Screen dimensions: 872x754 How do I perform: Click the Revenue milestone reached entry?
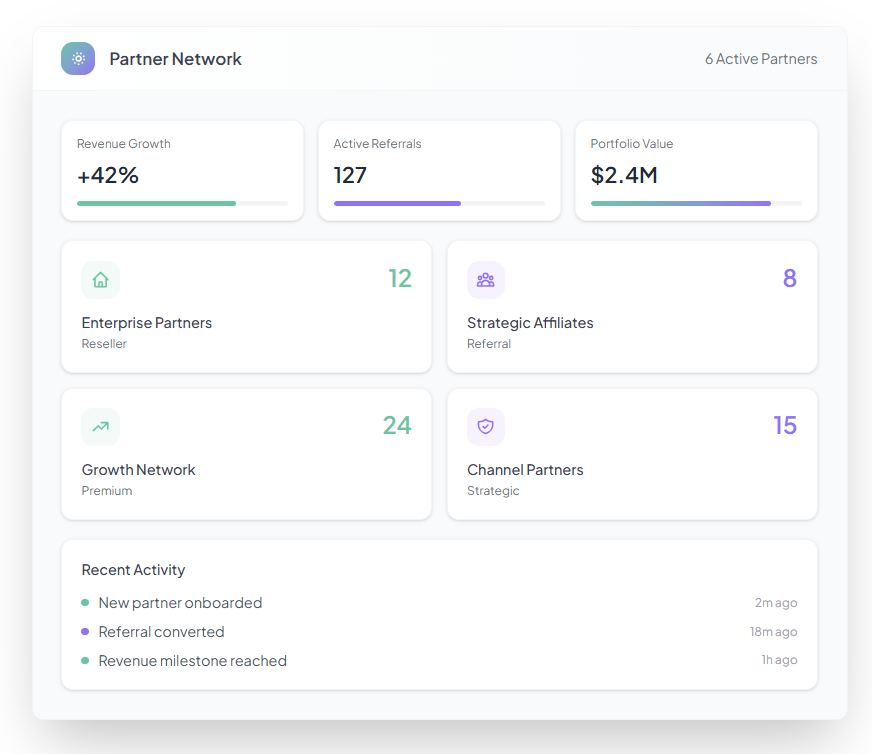click(x=192, y=661)
